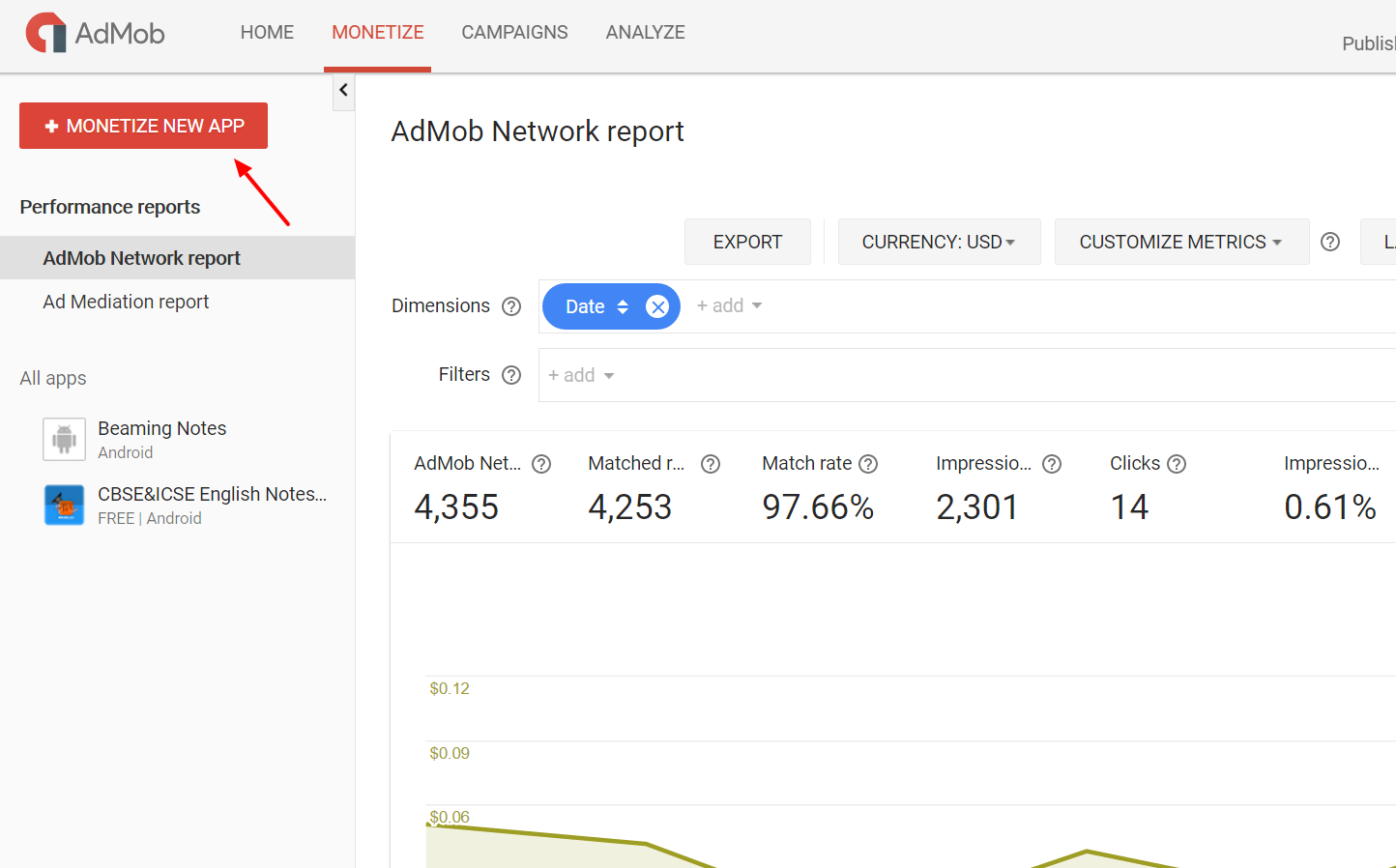The height and width of the screenshot is (868, 1396).
Task: Open the add filter dropdown
Action: 580,375
